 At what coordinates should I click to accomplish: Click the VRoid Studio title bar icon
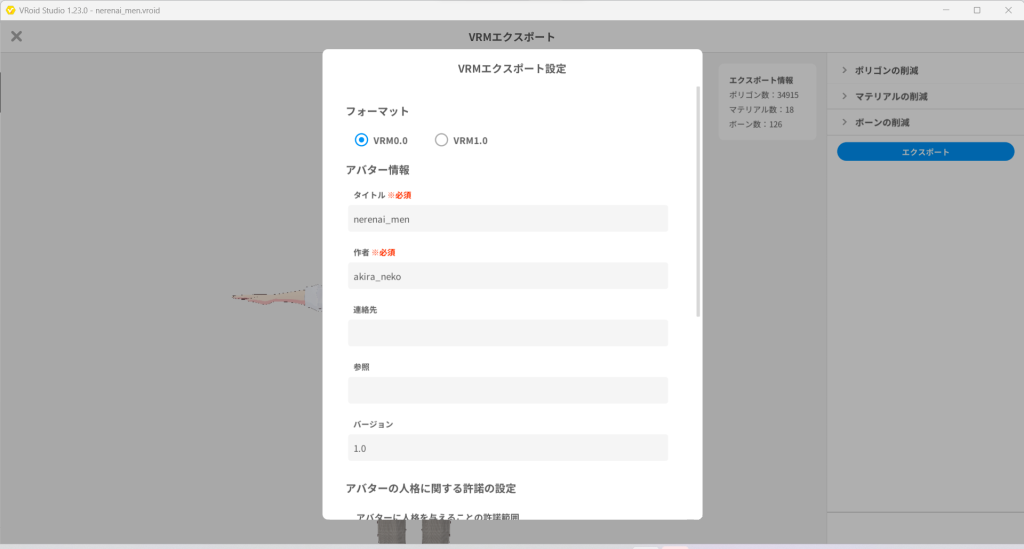[10, 10]
